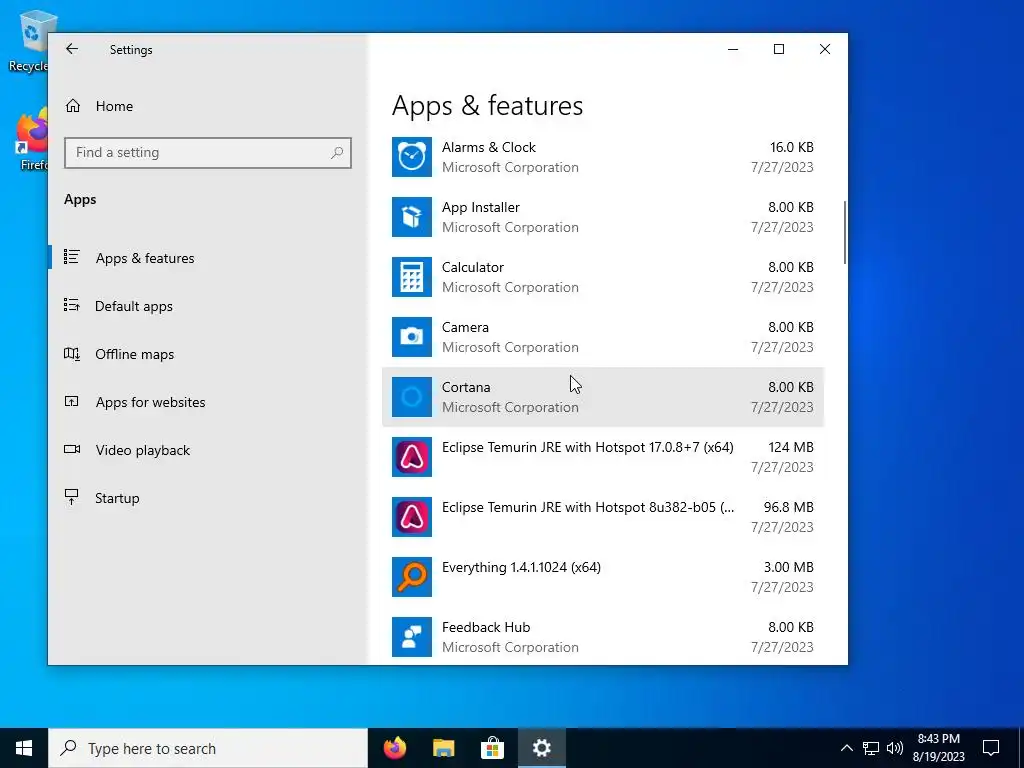Click the Alarms & Clock app icon
Image resolution: width=1024 pixels, height=768 pixels.
(411, 157)
